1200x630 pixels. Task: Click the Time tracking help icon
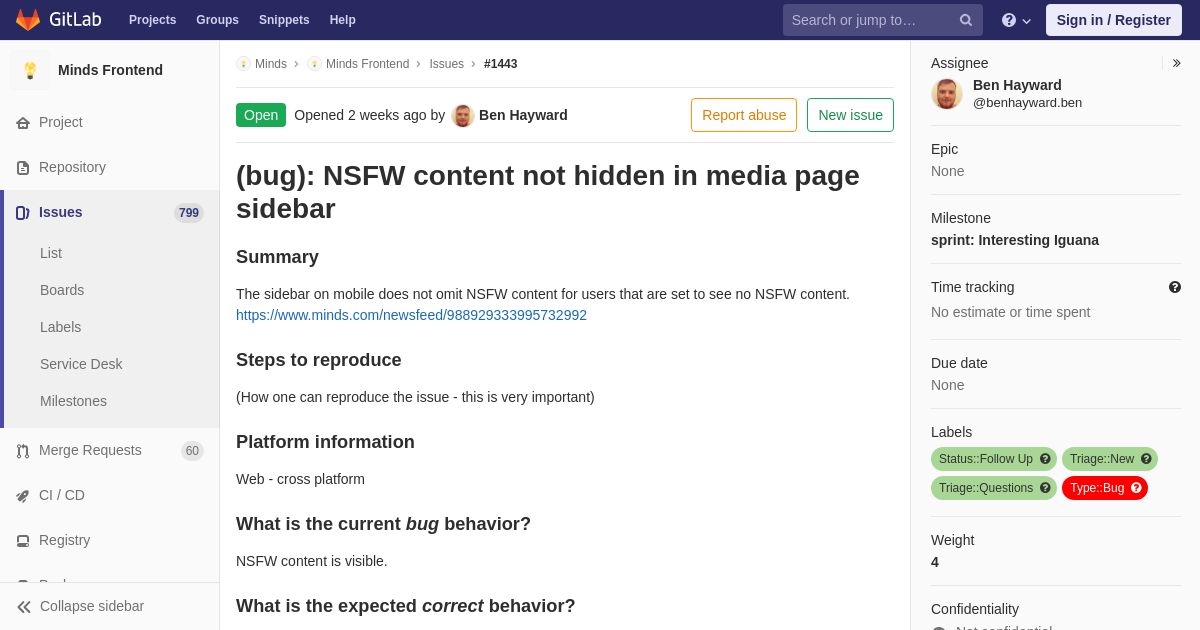click(1175, 287)
